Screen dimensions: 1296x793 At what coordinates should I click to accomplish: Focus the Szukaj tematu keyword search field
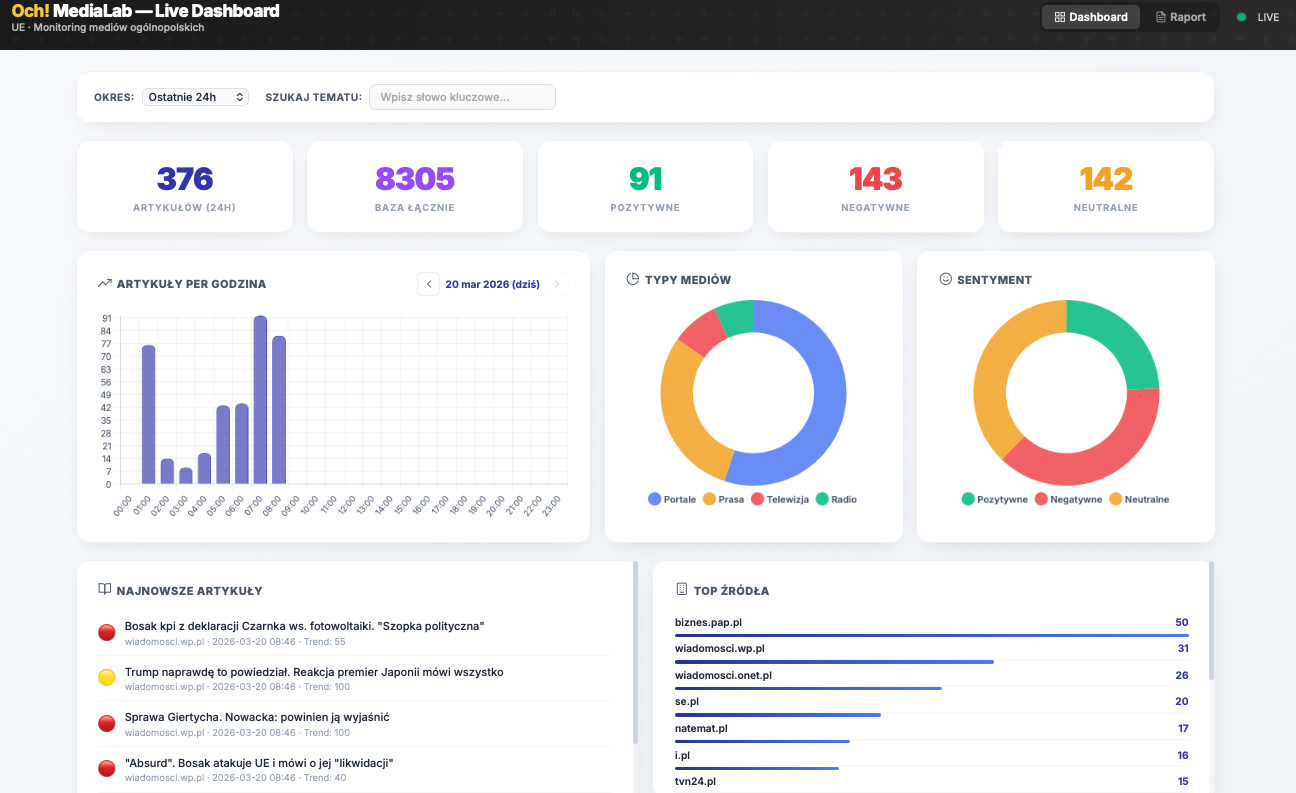462,97
